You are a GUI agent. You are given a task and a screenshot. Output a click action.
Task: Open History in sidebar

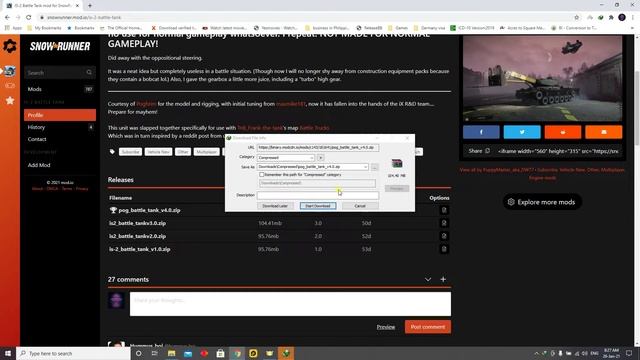[x=60, y=127]
